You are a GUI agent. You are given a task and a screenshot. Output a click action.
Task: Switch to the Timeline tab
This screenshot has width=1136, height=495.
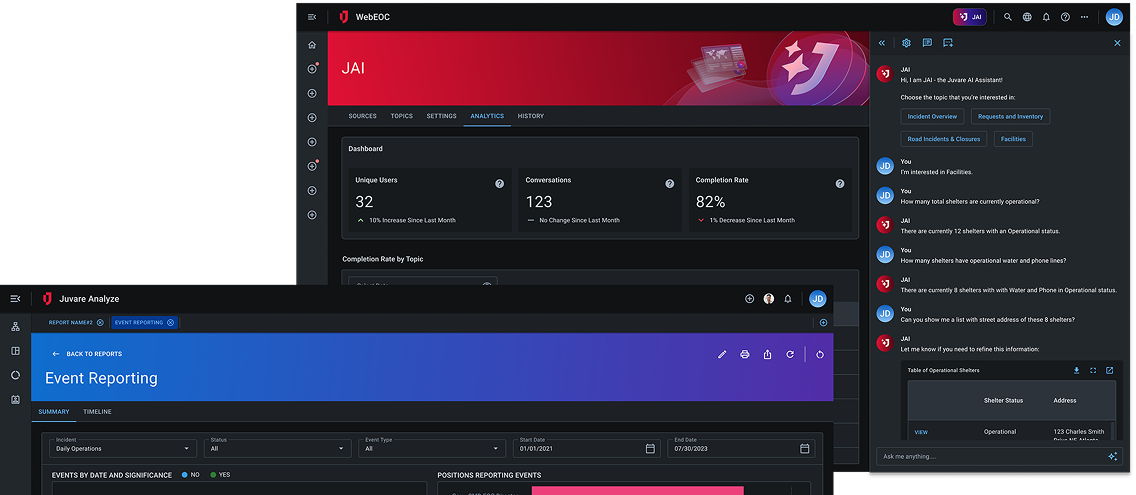tap(97, 412)
